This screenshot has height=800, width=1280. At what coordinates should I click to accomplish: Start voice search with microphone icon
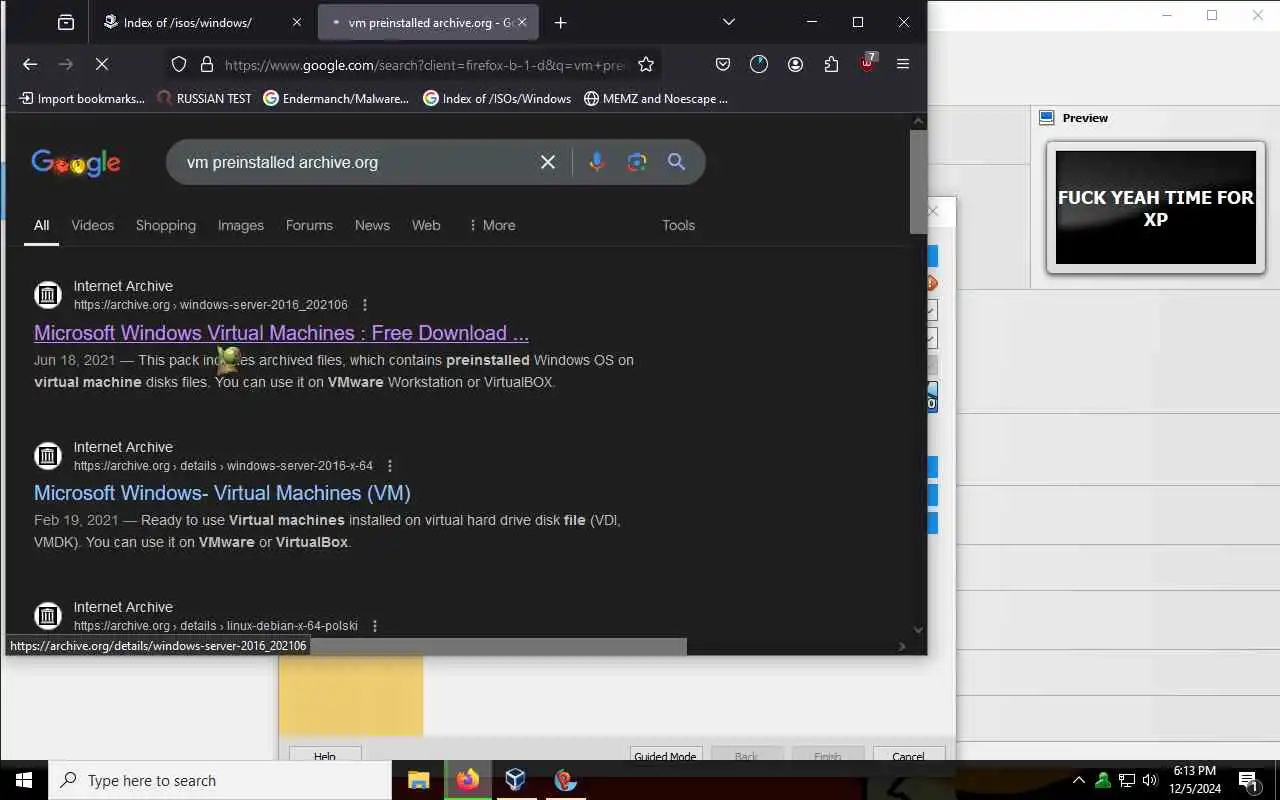pos(597,162)
